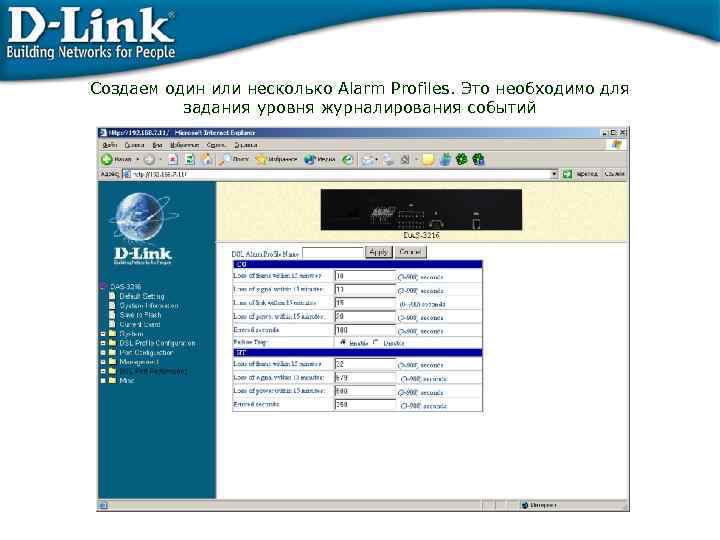The width and height of the screenshot is (720, 540).
Task: Click the Messenger people toolbar icon
Action: click(445, 159)
